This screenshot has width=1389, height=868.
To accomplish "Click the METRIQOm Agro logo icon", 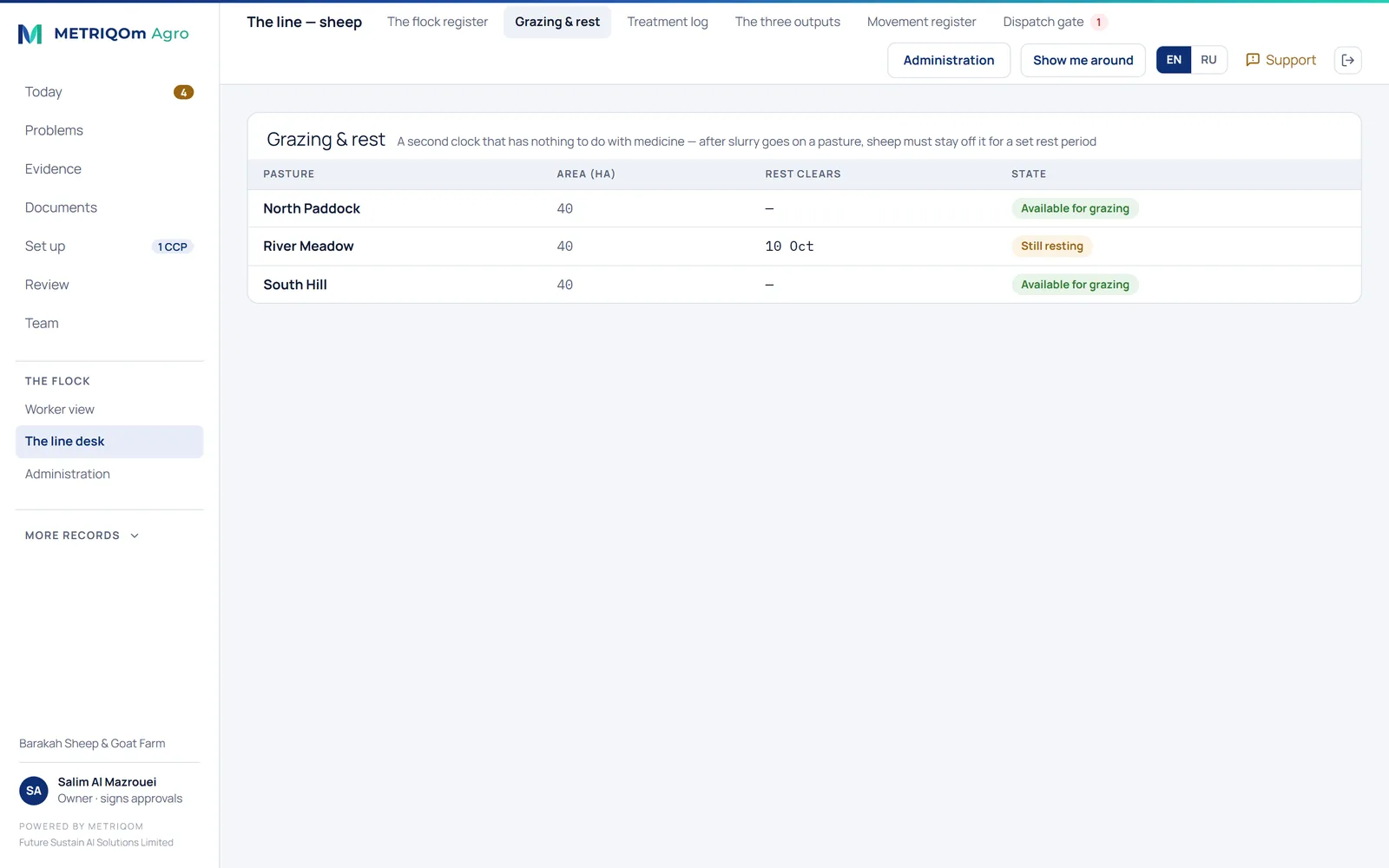I will [x=30, y=34].
